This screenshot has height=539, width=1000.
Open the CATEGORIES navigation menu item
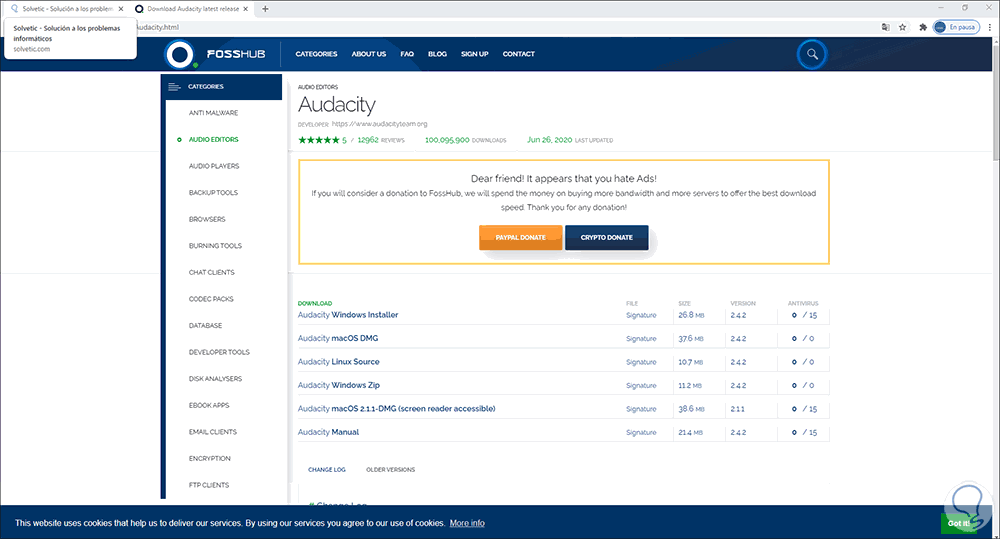point(316,54)
